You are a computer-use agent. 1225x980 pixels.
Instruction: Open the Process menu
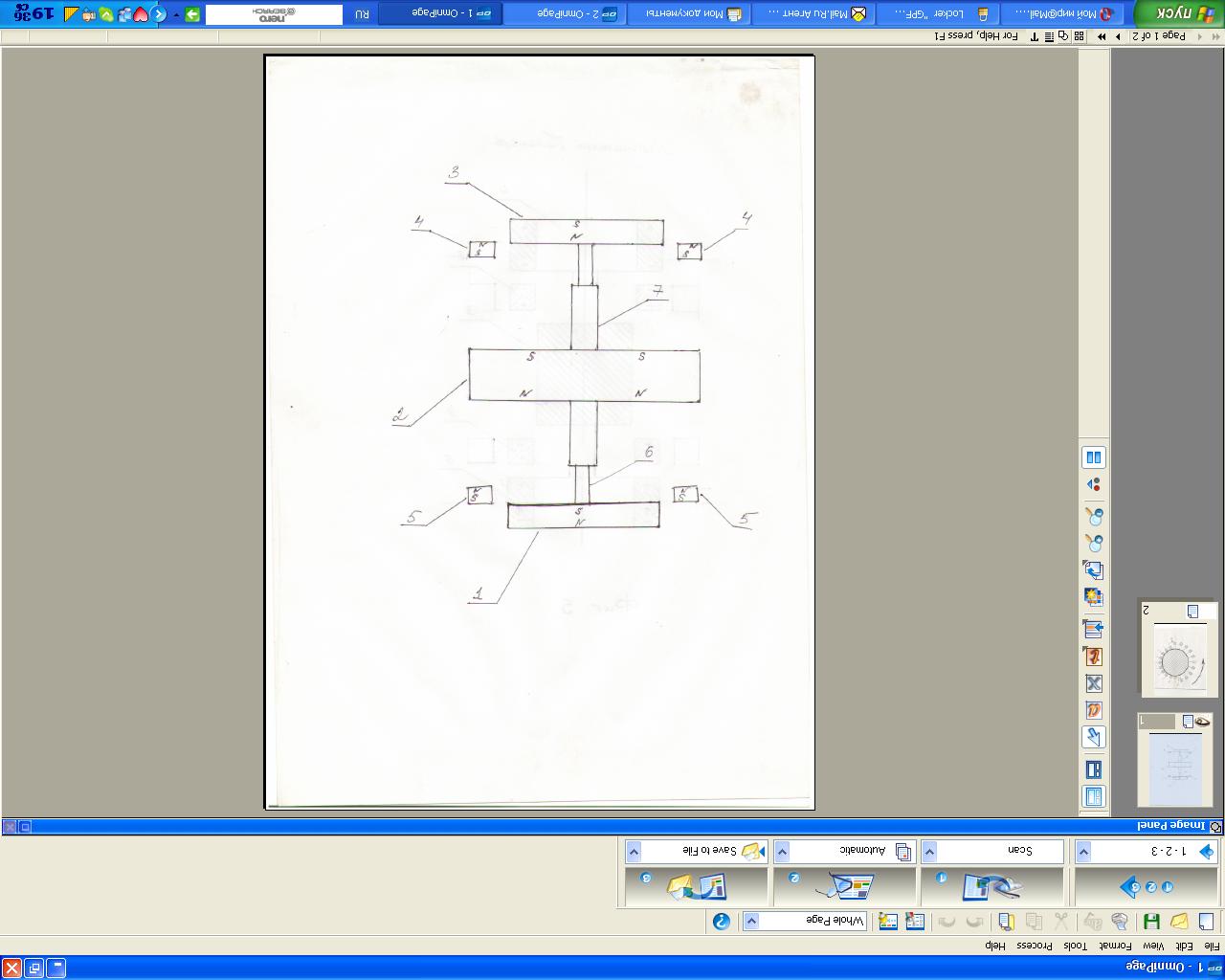pyautogui.click(x=1036, y=946)
